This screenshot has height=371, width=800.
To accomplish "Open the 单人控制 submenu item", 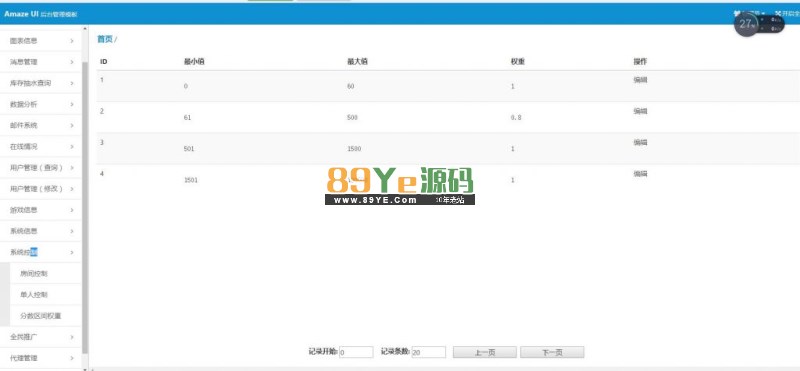I will tap(45, 294).
